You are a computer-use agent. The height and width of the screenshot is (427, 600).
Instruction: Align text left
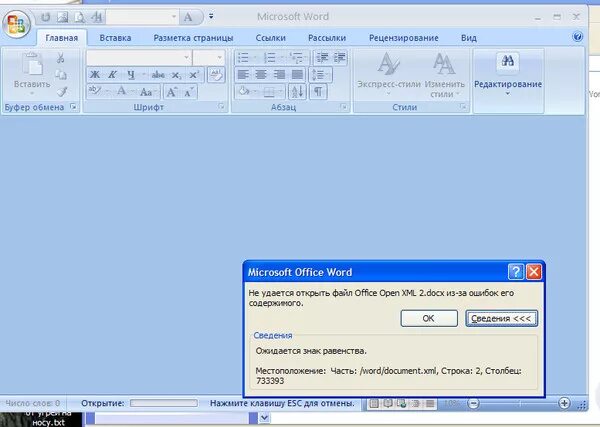click(243, 75)
